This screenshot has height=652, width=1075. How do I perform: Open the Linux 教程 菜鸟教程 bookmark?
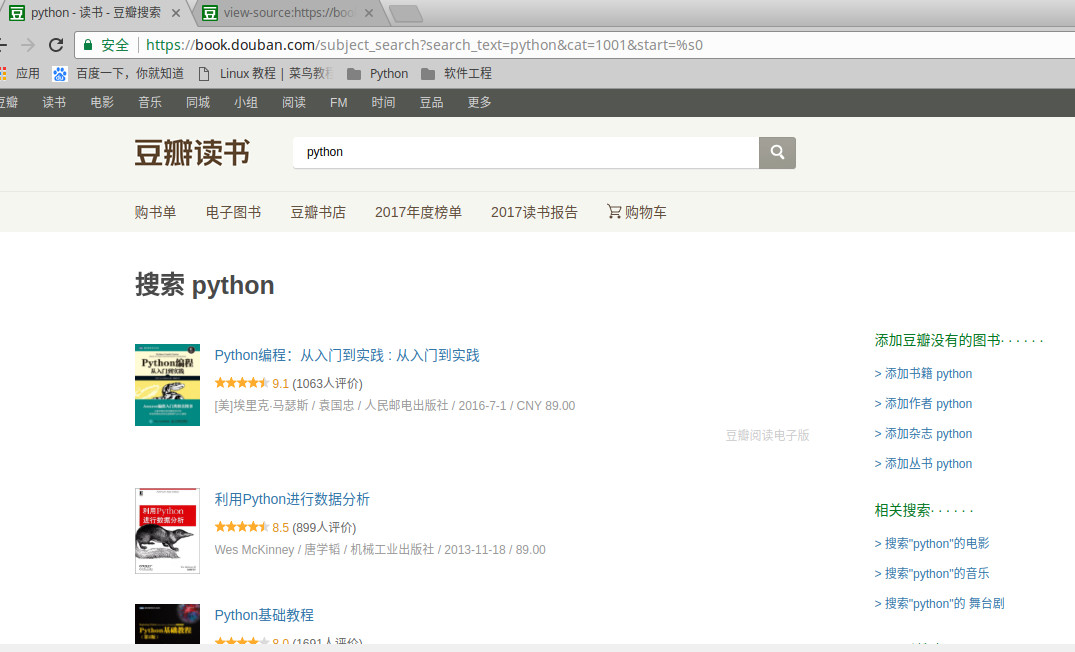pos(265,73)
